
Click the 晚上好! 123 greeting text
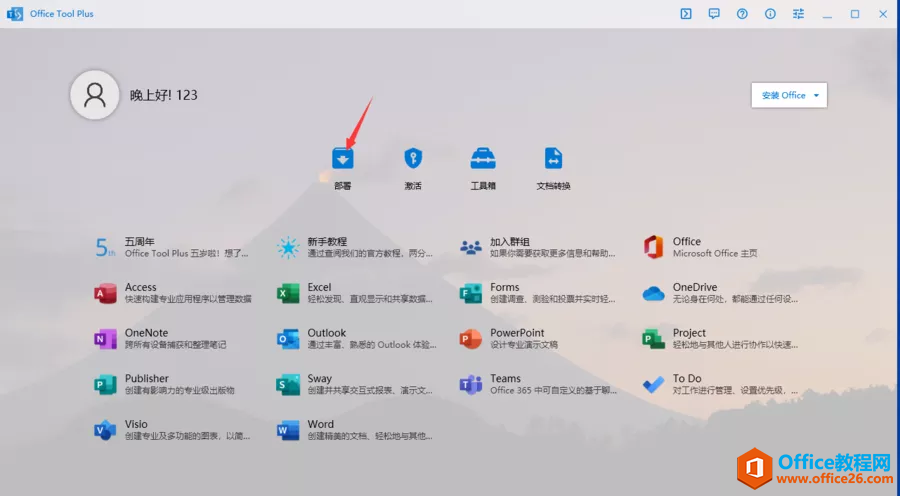tap(164, 95)
